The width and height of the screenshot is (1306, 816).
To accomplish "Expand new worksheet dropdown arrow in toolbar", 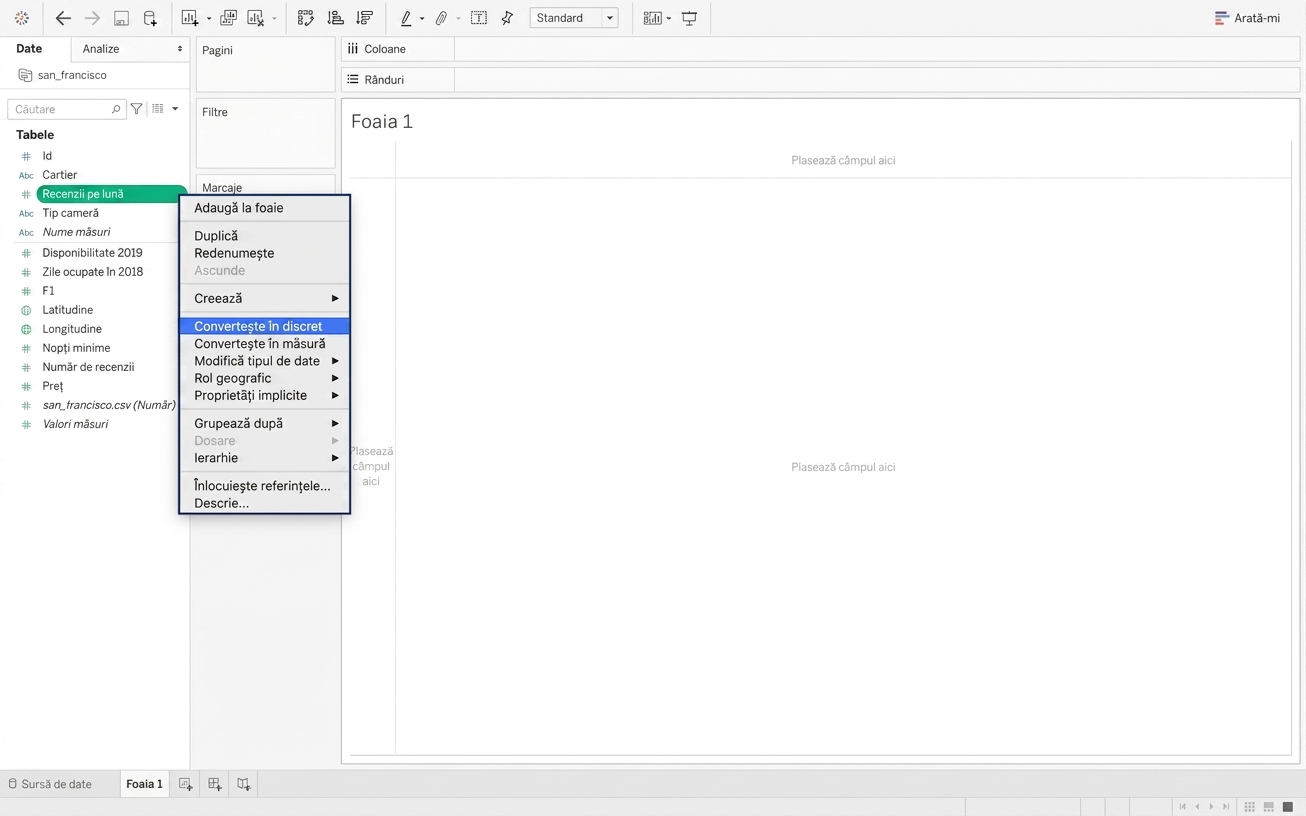I will click(x=208, y=19).
